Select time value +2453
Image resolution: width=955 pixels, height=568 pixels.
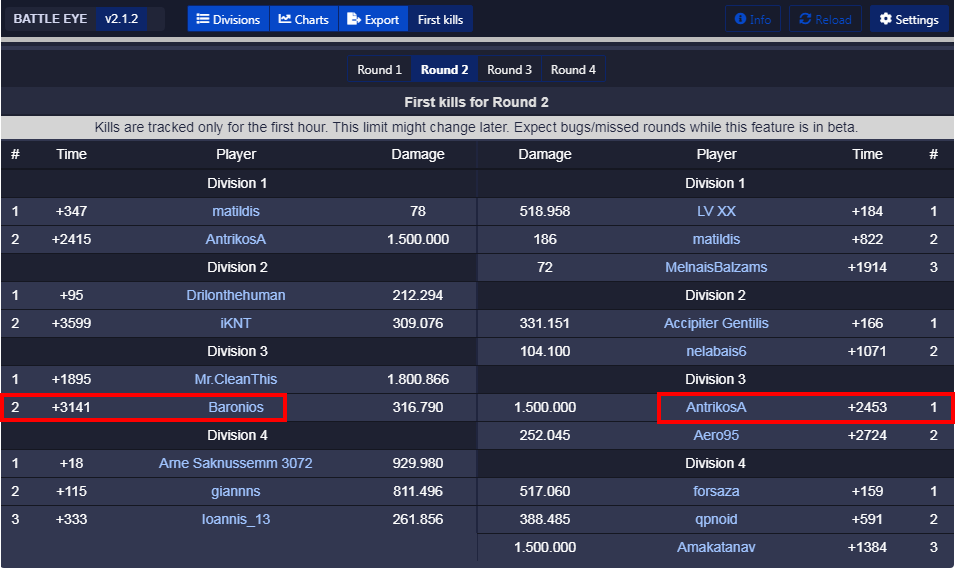click(867, 407)
